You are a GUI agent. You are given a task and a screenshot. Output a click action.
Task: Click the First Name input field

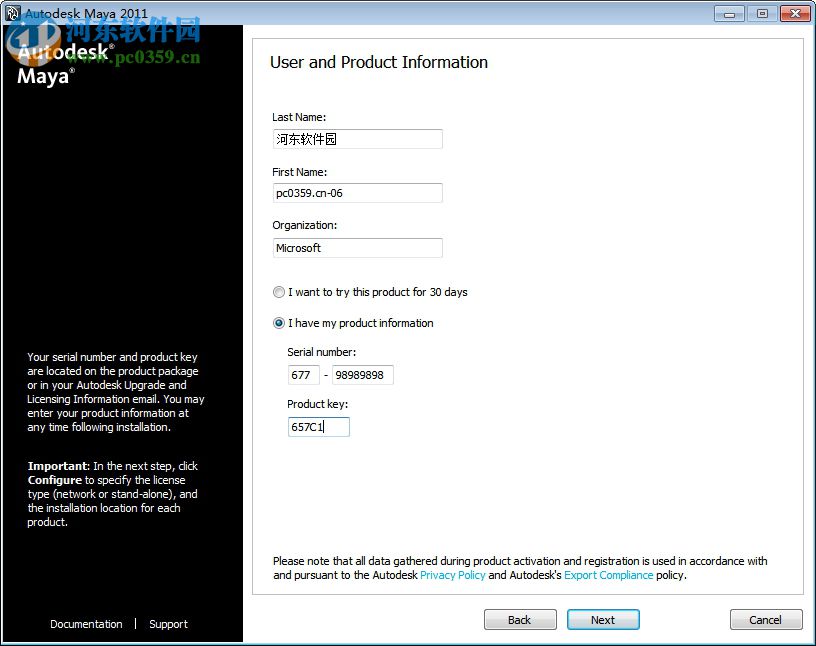click(358, 193)
